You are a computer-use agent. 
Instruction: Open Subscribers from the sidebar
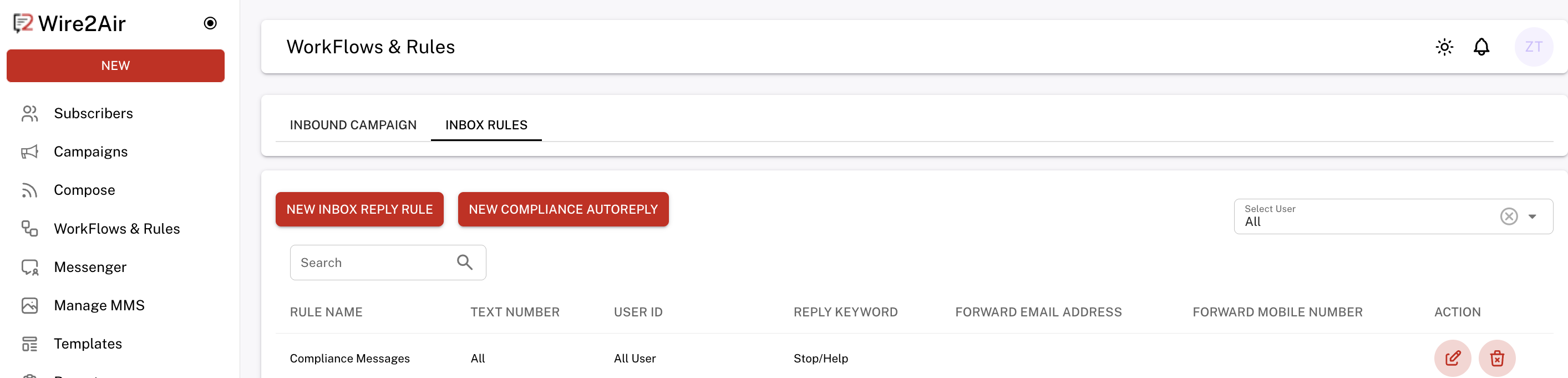(93, 113)
